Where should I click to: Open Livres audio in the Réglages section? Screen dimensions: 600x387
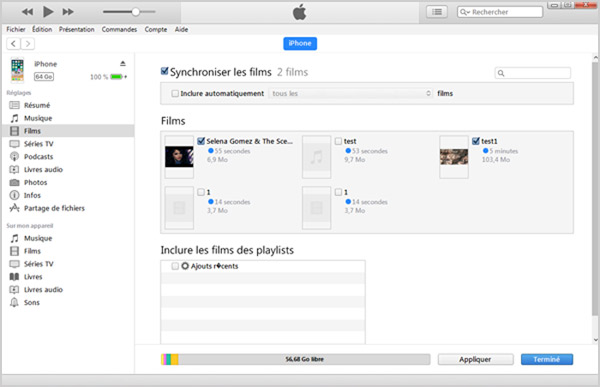tap(43, 170)
